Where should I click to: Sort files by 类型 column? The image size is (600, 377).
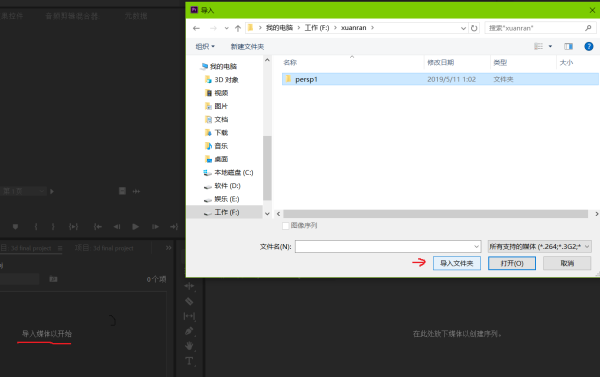(x=500, y=62)
